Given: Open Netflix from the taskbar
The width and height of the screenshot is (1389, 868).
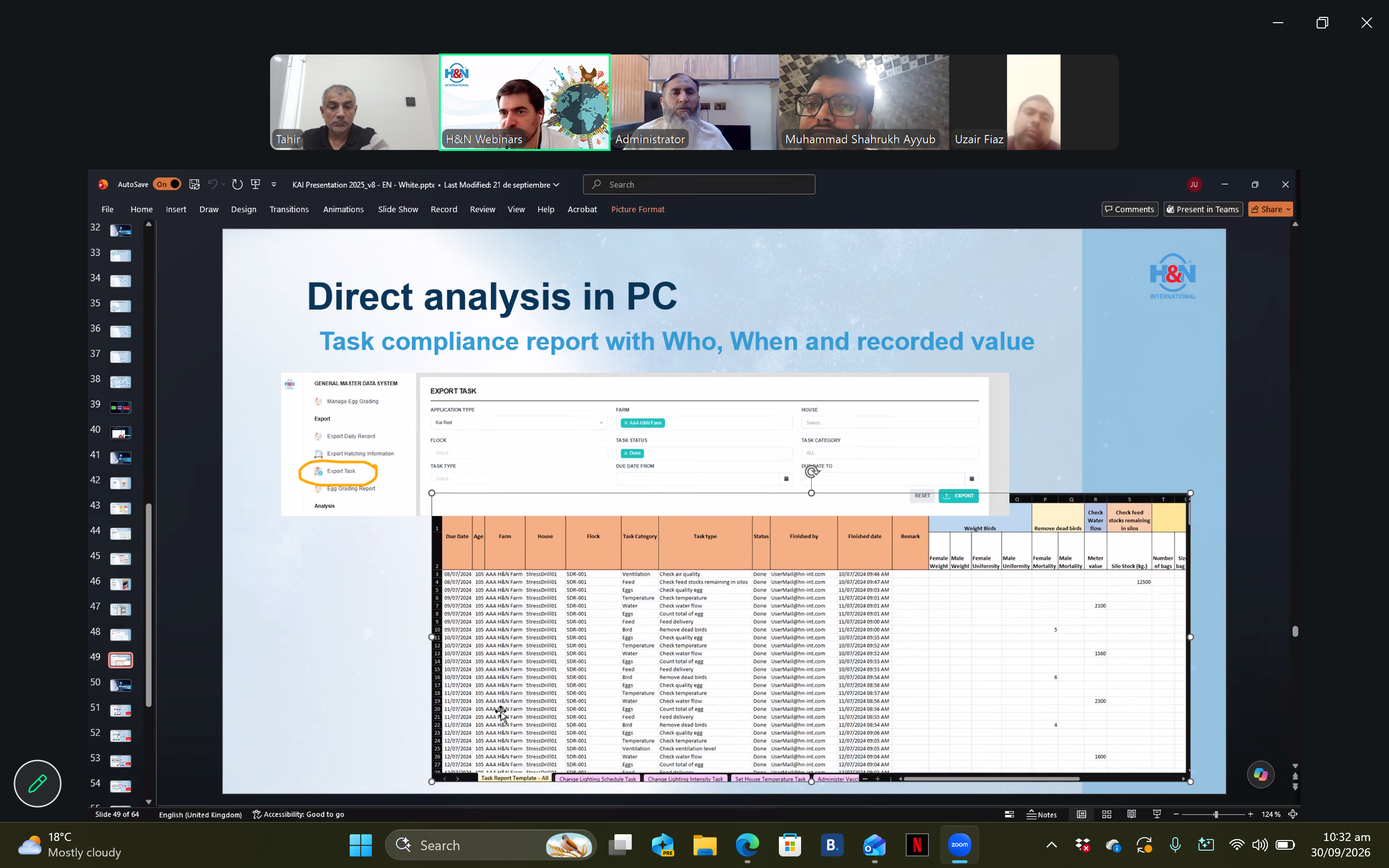Looking at the screenshot, I should (917, 845).
